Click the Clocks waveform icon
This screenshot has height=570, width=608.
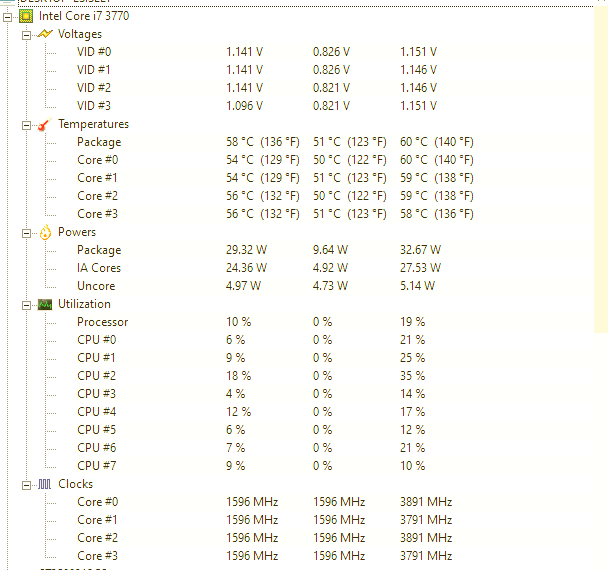45,484
